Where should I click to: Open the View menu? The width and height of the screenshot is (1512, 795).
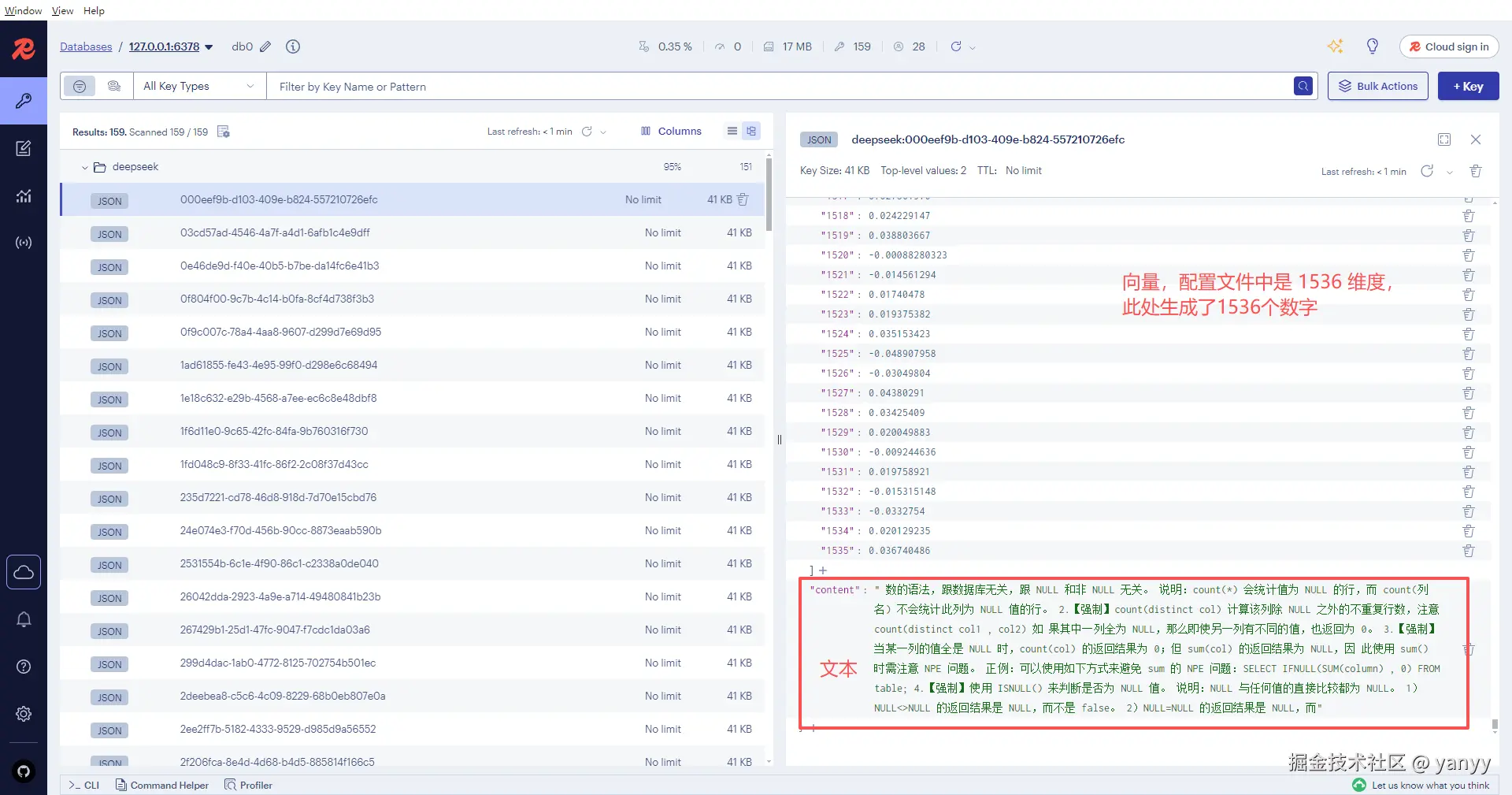[x=62, y=10]
